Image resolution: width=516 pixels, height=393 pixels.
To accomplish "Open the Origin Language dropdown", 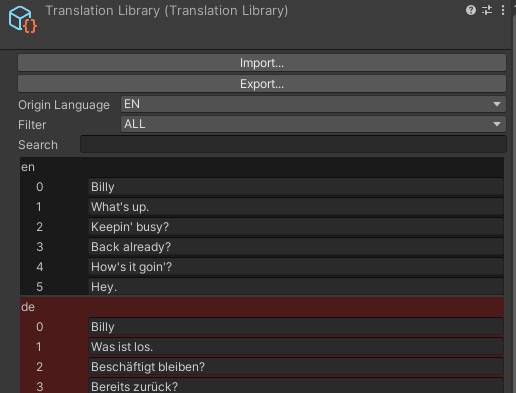I will pyautogui.click(x=313, y=104).
